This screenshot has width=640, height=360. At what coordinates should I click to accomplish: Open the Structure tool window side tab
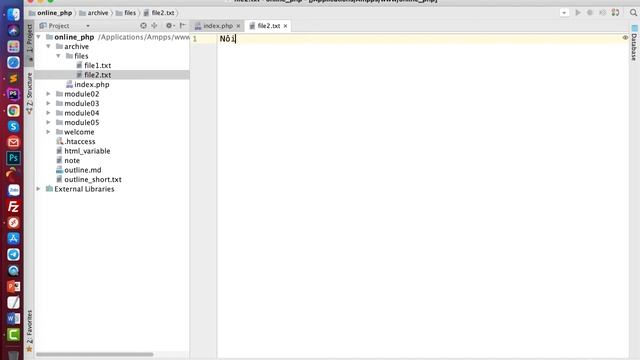click(x=29, y=93)
